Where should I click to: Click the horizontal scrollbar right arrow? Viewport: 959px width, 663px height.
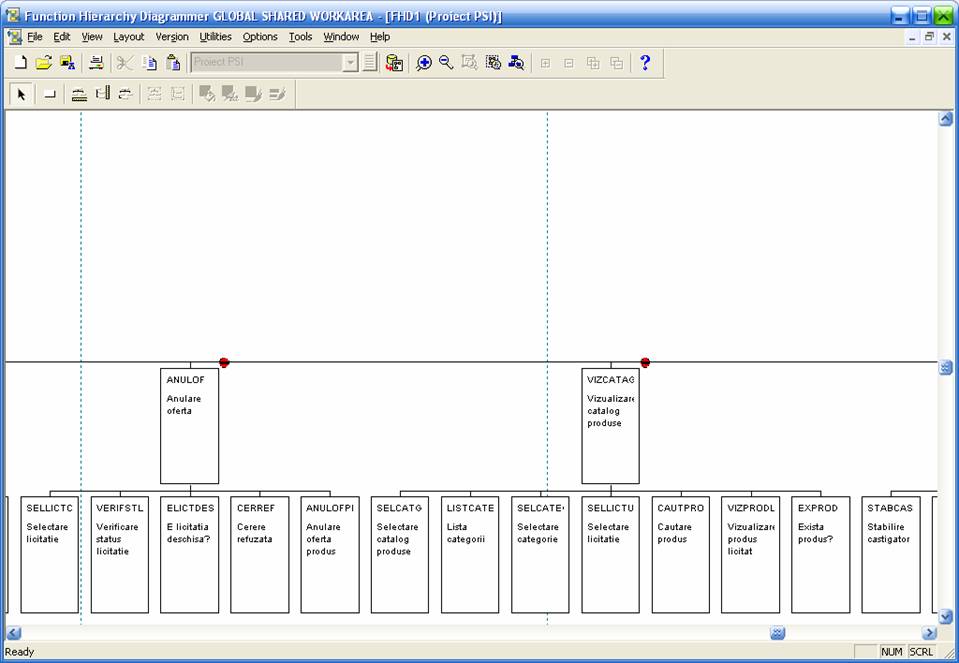tap(928, 633)
